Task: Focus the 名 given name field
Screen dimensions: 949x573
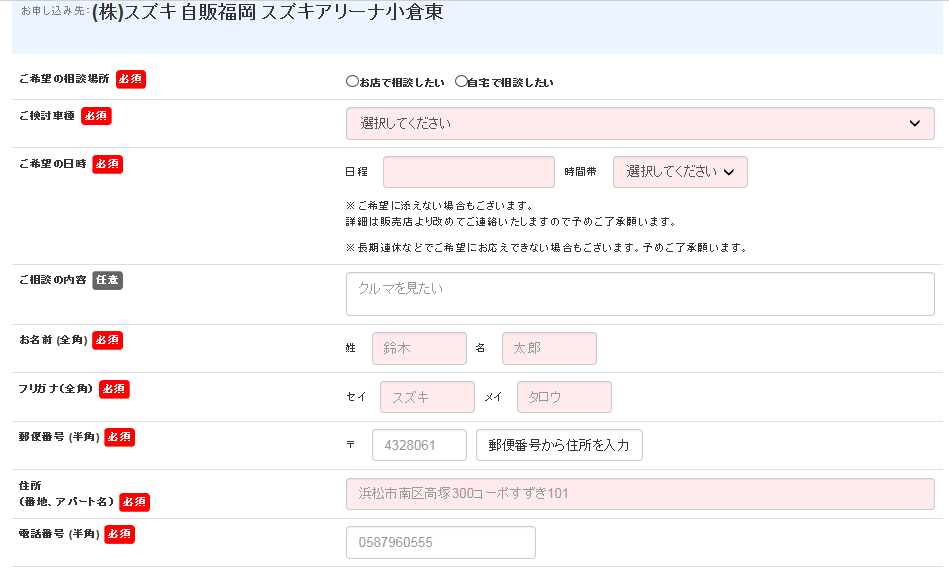Action: tap(550, 349)
